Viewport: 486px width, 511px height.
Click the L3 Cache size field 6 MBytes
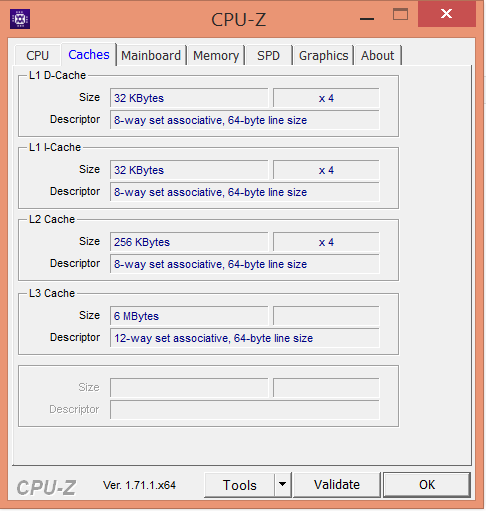(x=189, y=316)
